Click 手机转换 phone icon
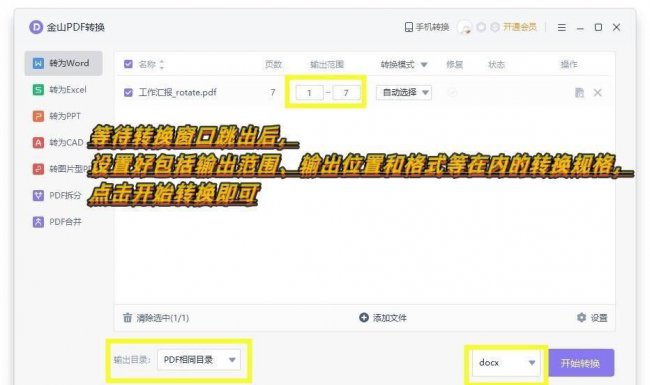The height and width of the screenshot is (385, 650). 409,27
